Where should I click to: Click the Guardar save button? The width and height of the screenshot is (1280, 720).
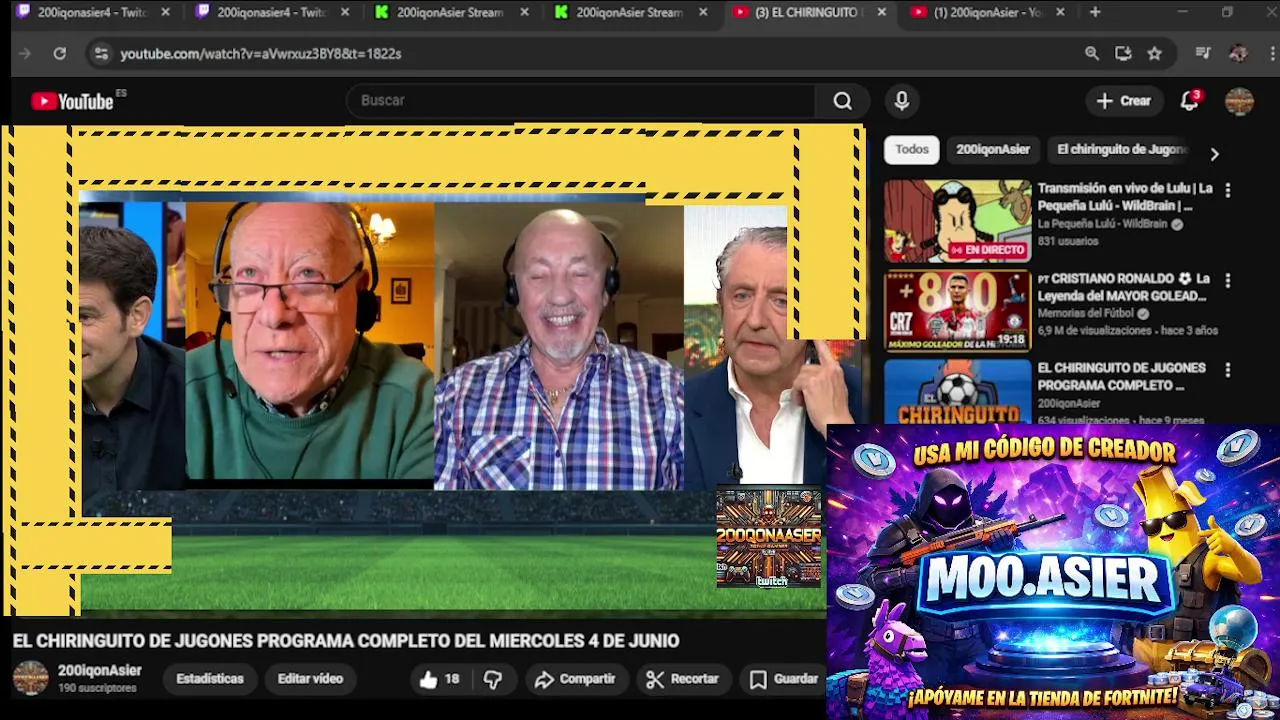[785, 680]
